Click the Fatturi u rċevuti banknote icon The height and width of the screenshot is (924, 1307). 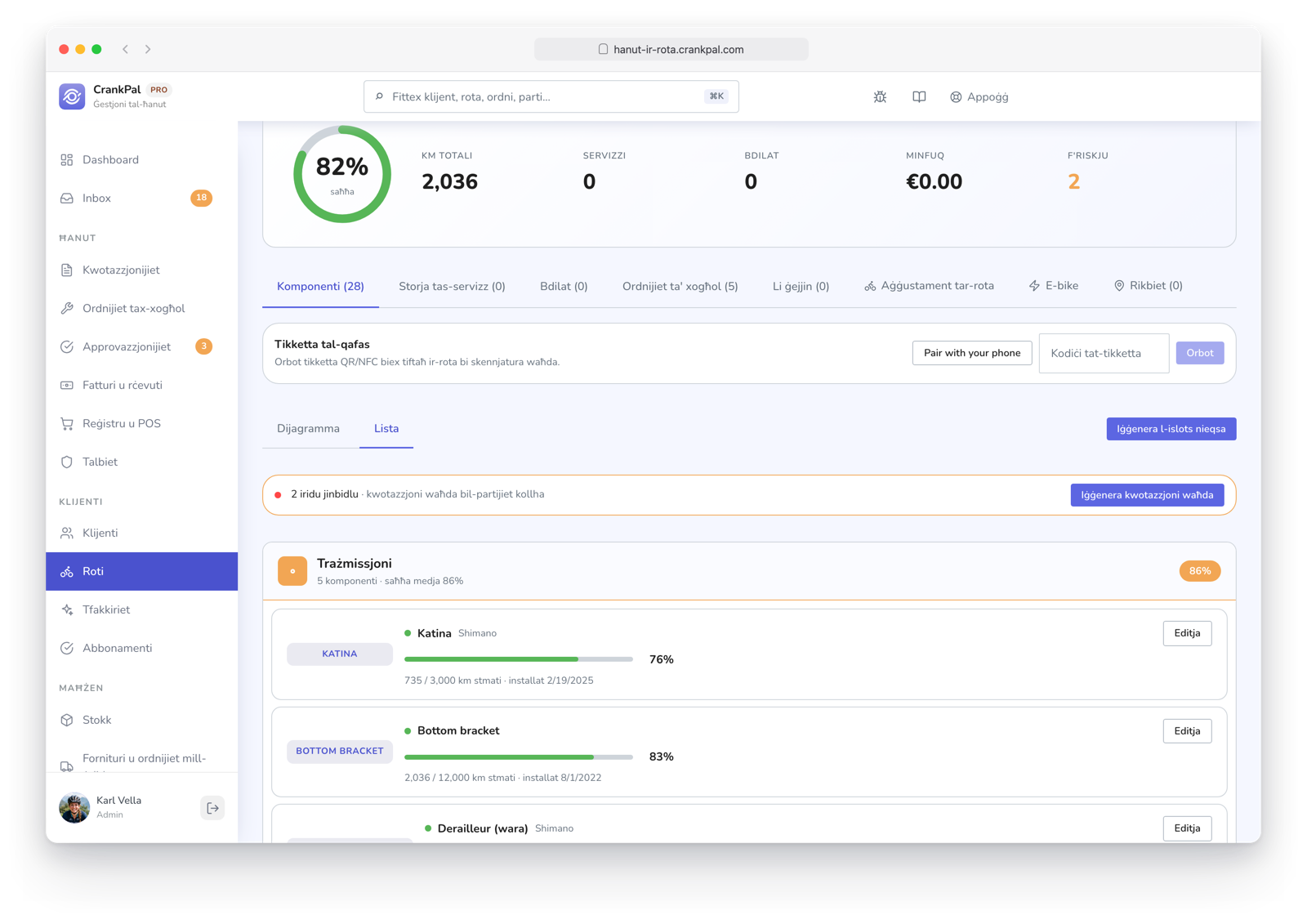point(67,386)
